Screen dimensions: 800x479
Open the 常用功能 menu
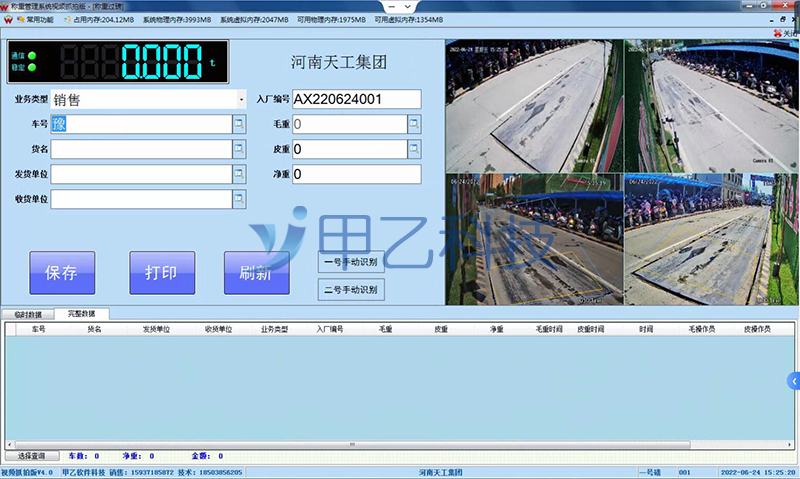[x=37, y=19]
